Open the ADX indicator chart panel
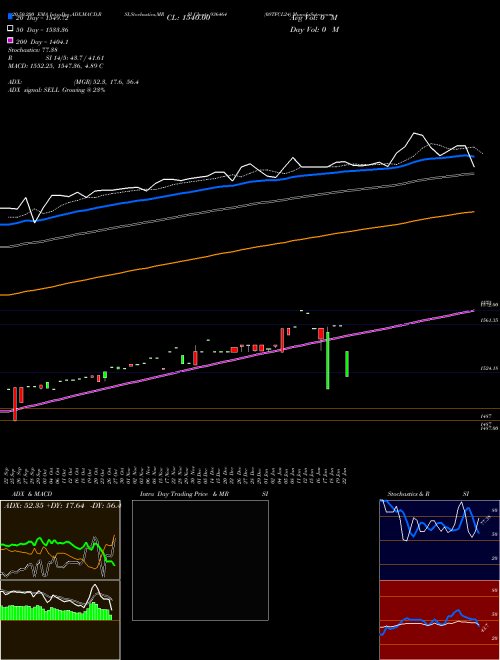Screen dimensions: 500x660 pos(60,540)
